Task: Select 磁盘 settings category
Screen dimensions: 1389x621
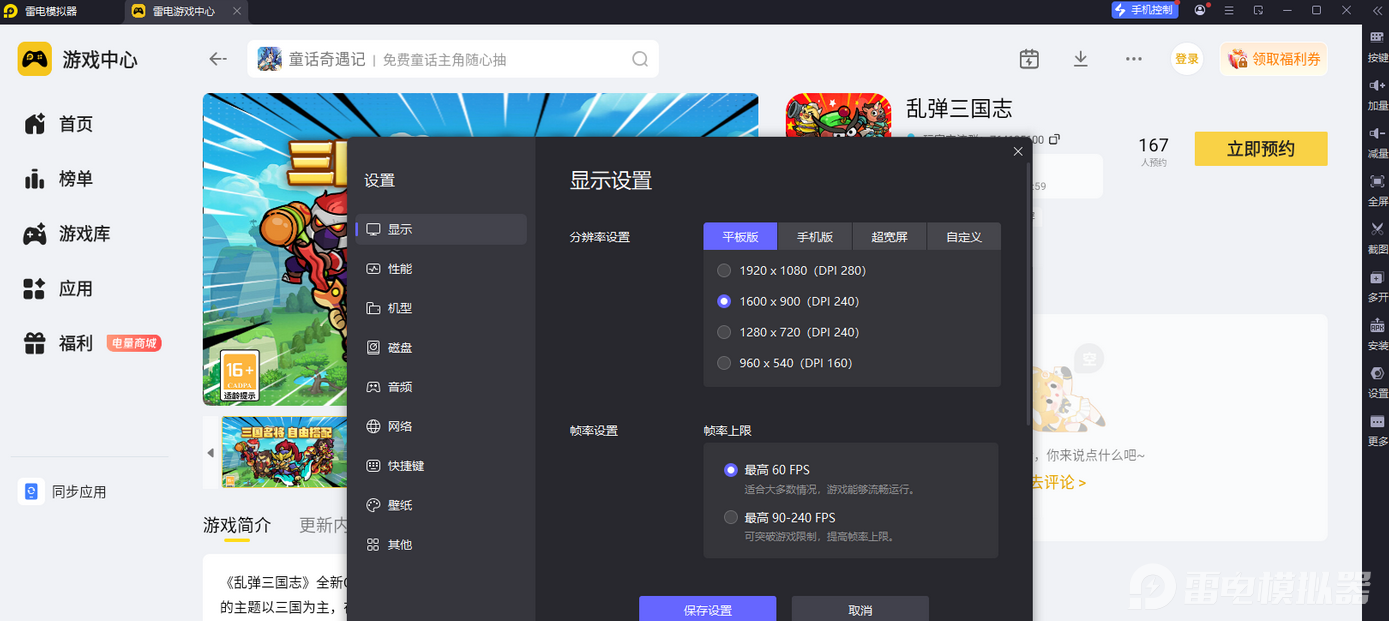Action: (441, 347)
